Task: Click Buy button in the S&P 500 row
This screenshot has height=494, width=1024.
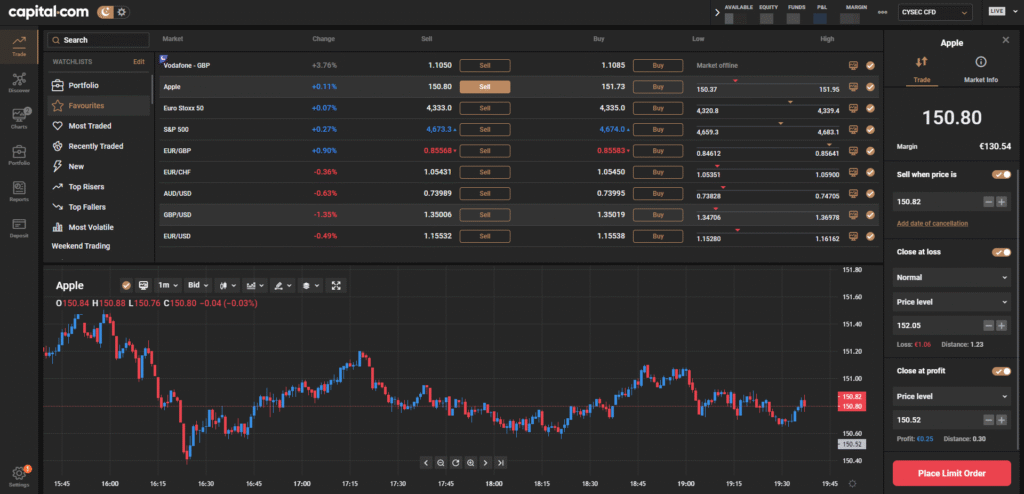Action: pyautogui.click(x=658, y=129)
